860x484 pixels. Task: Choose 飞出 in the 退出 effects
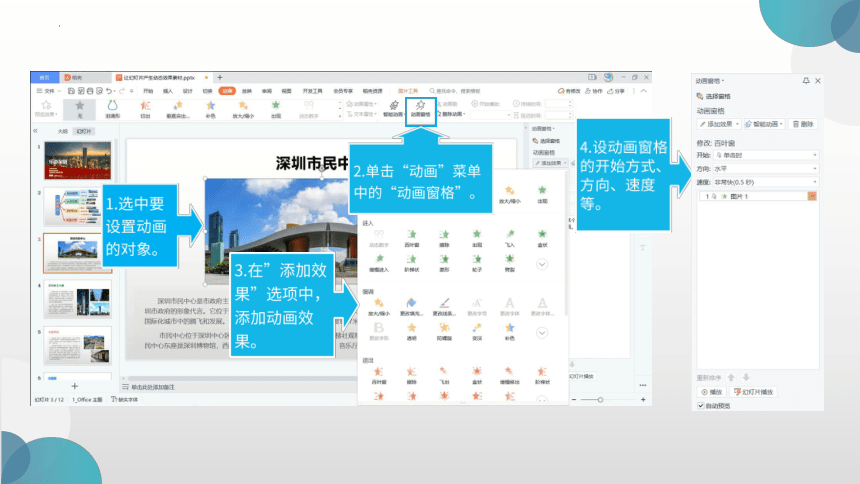pos(444,375)
